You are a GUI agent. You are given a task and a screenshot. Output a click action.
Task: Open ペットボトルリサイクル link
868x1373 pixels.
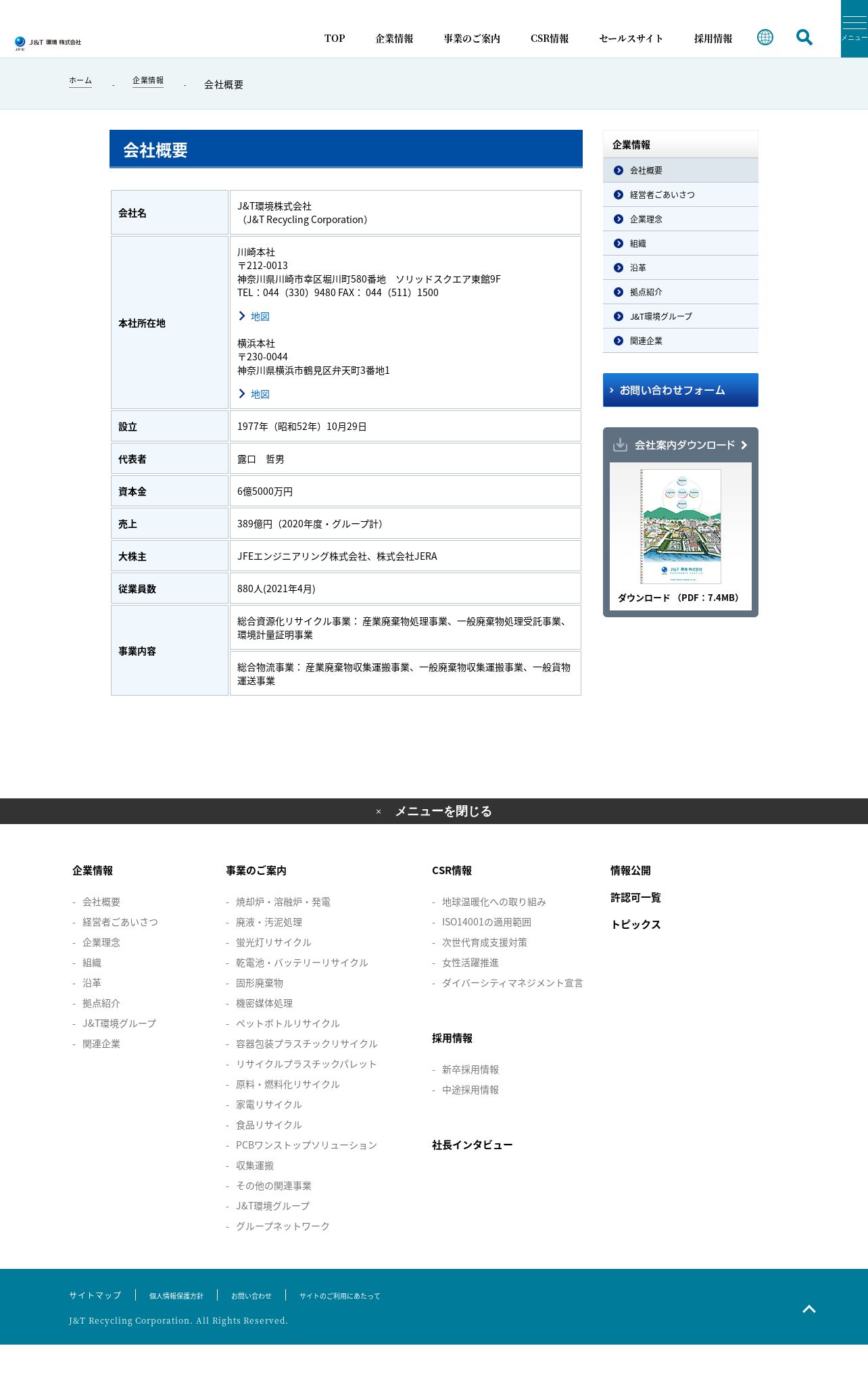288,1023
